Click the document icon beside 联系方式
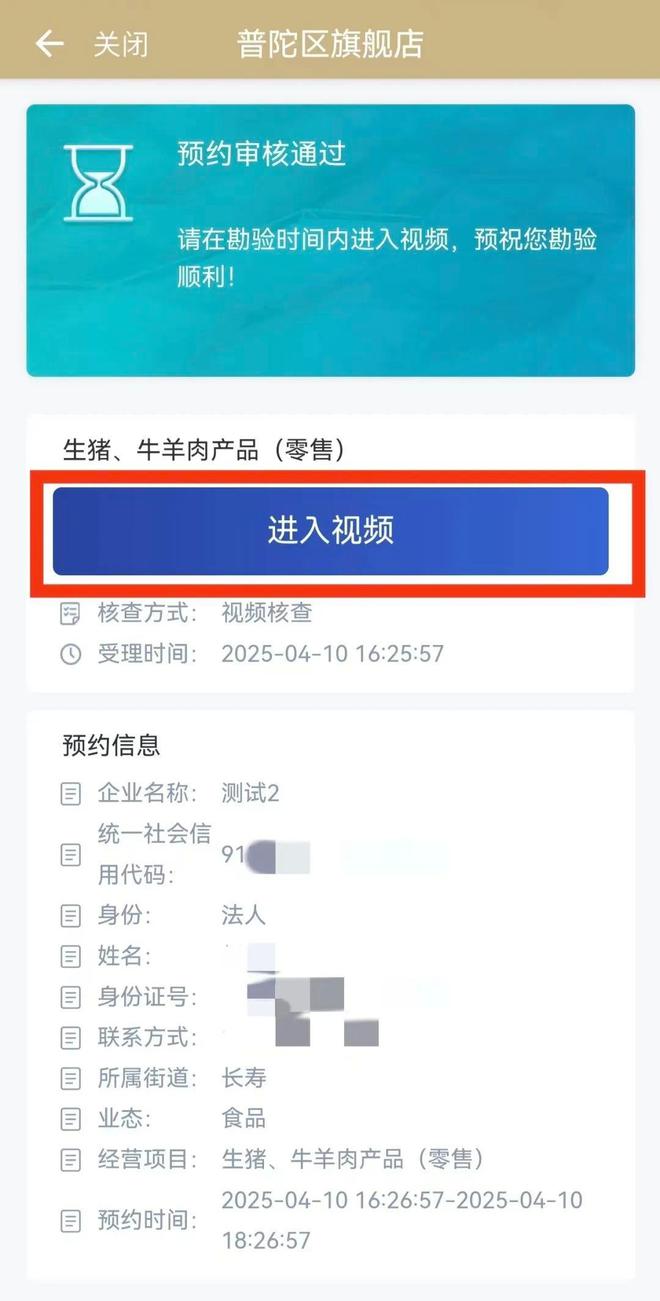 (x=70, y=1037)
